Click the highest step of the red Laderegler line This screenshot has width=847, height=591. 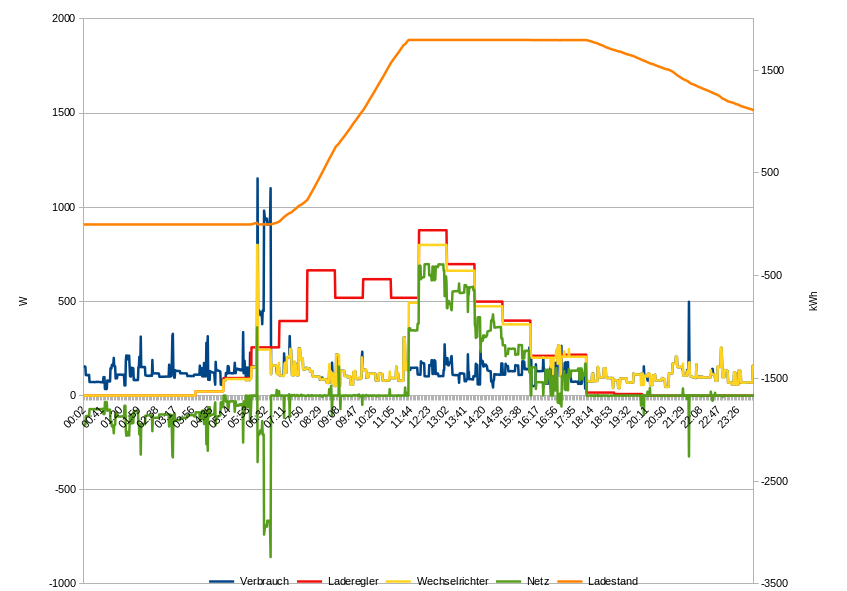tap(432, 230)
